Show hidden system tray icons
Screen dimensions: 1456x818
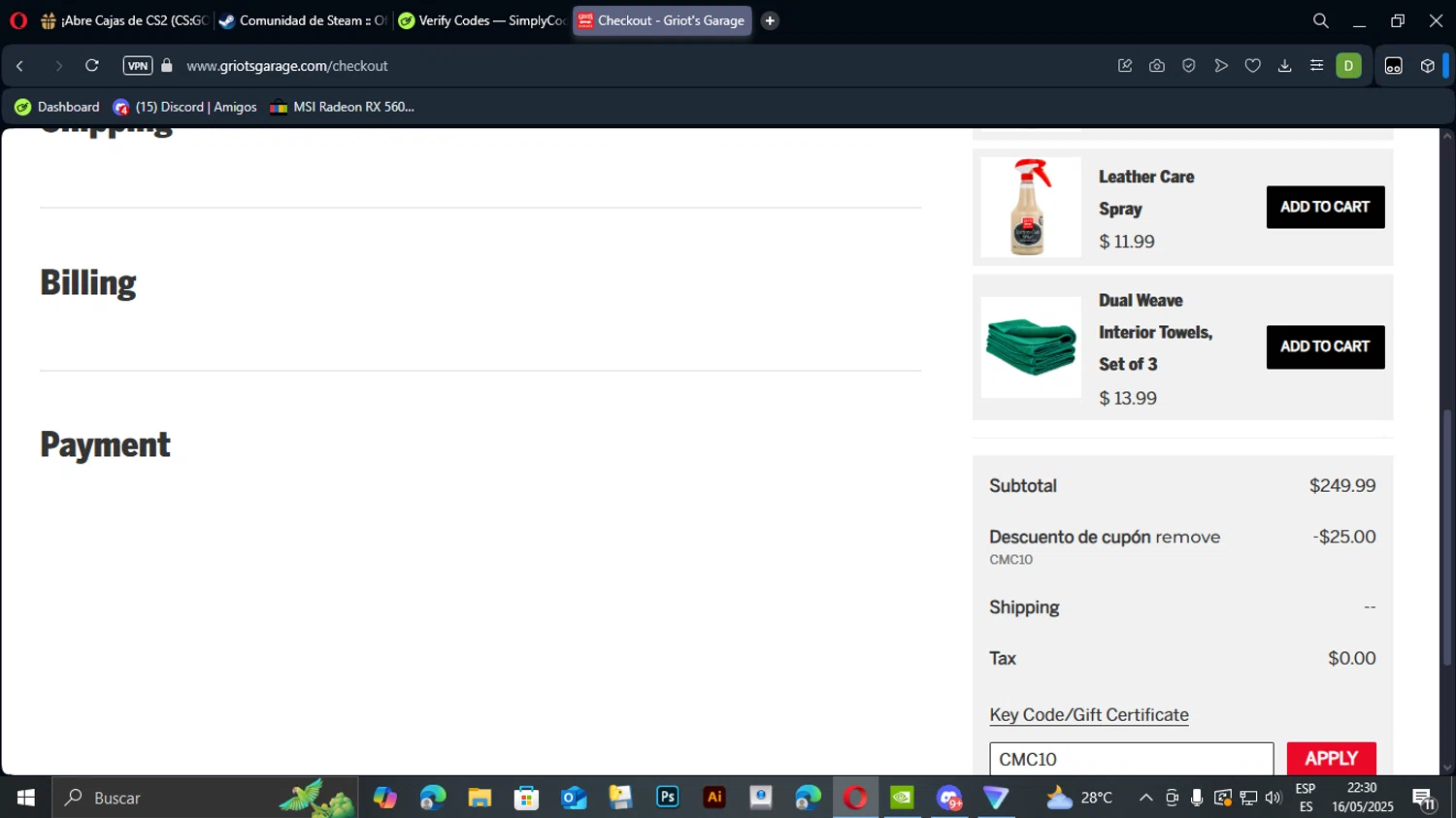[1145, 798]
